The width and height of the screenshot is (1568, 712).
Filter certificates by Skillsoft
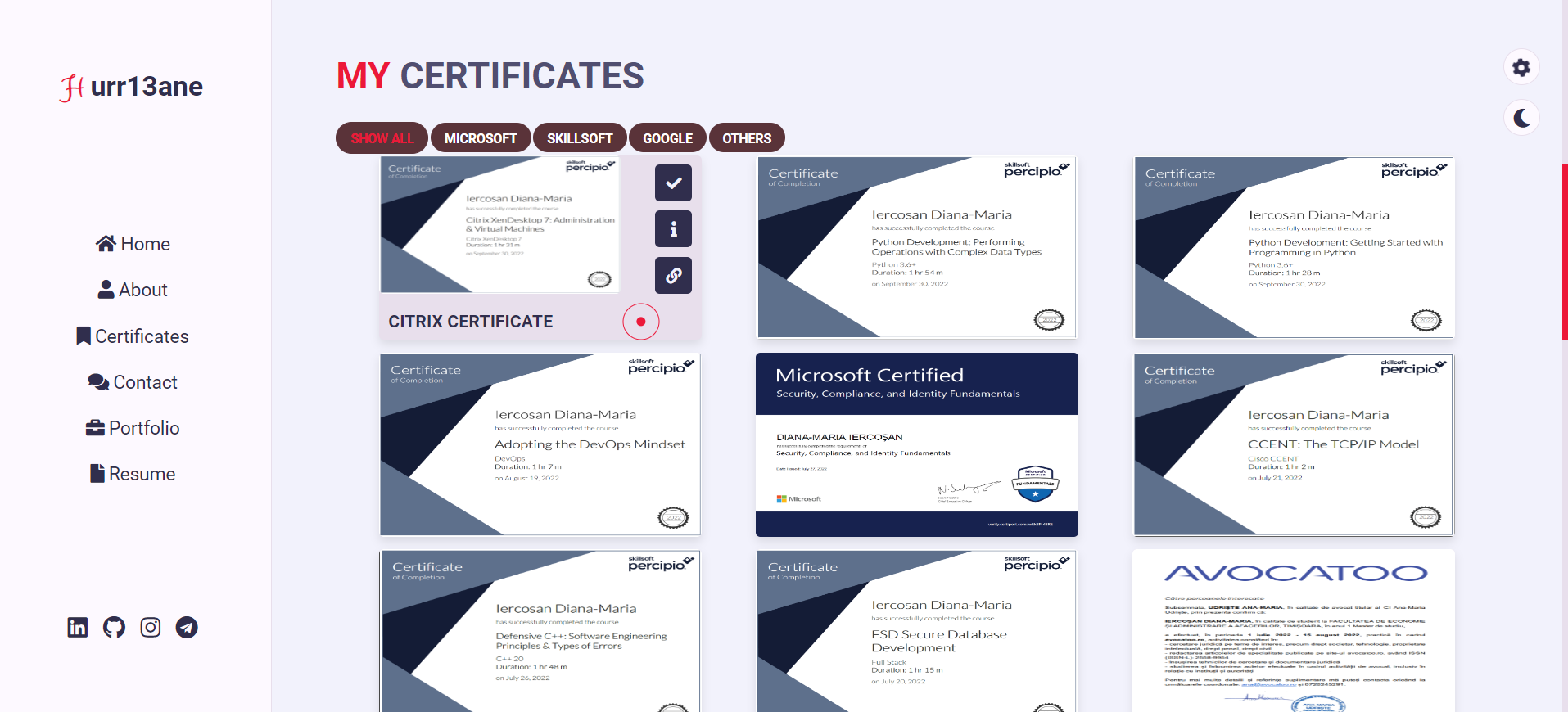click(x=580, y=138)
